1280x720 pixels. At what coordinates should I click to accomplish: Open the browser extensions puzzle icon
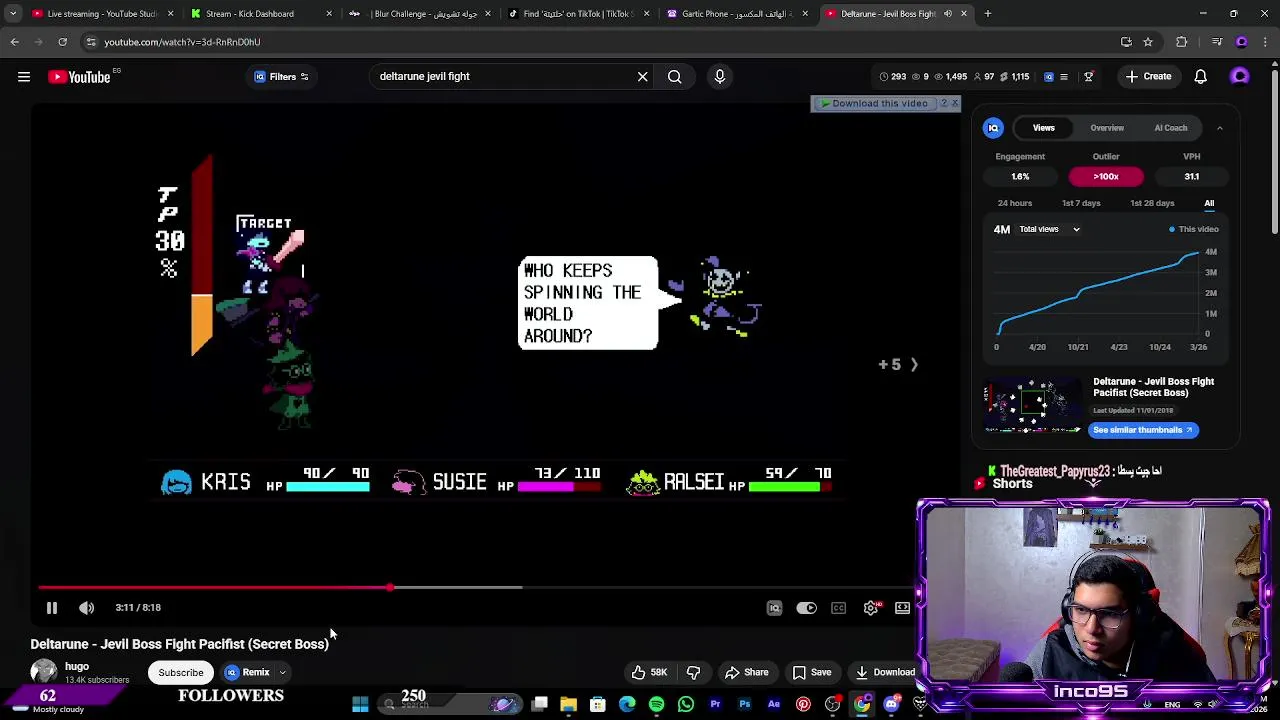pyautogui.click(x=1182, y=42)
